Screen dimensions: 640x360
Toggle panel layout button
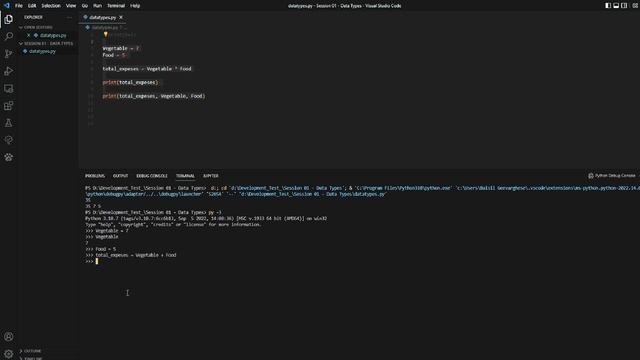pos(616,6)
